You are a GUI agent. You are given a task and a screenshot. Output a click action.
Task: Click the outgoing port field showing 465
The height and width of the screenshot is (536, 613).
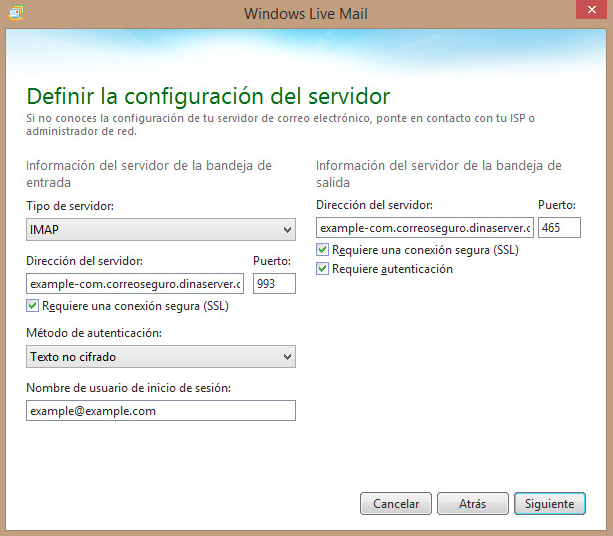559,228
